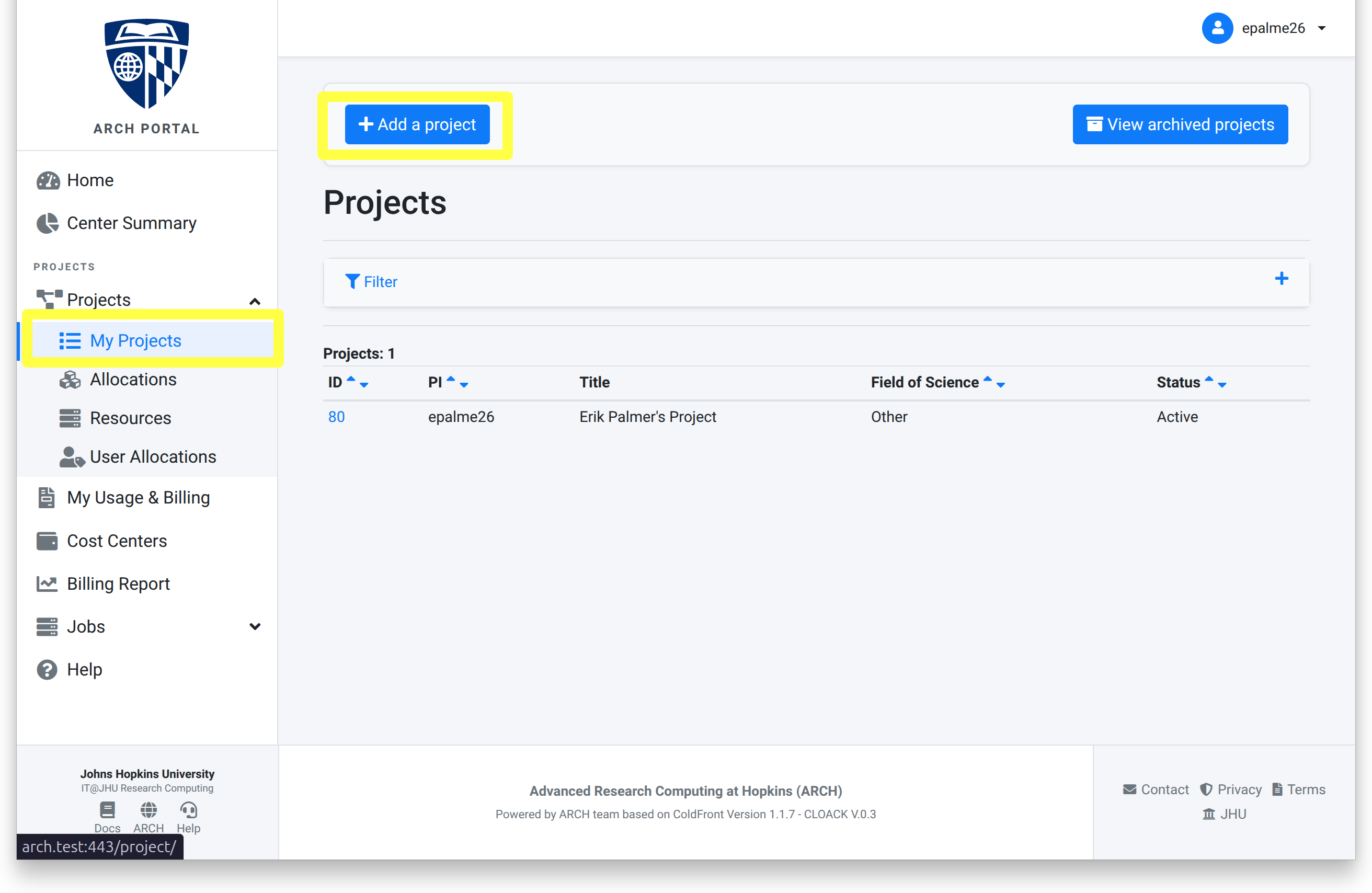This screenshot has height=893, width=1372.
Task: Click the epalme26 username in header
Action: 1273,28
